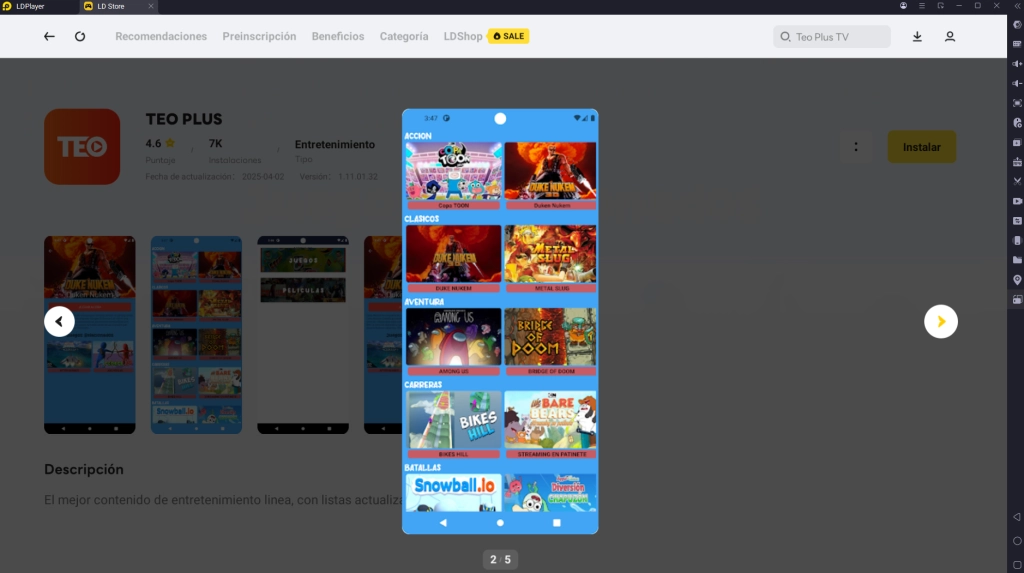Start video recorder from sidebar
The width and height of the screenshot is (1024, 573).
[1017, 201]
